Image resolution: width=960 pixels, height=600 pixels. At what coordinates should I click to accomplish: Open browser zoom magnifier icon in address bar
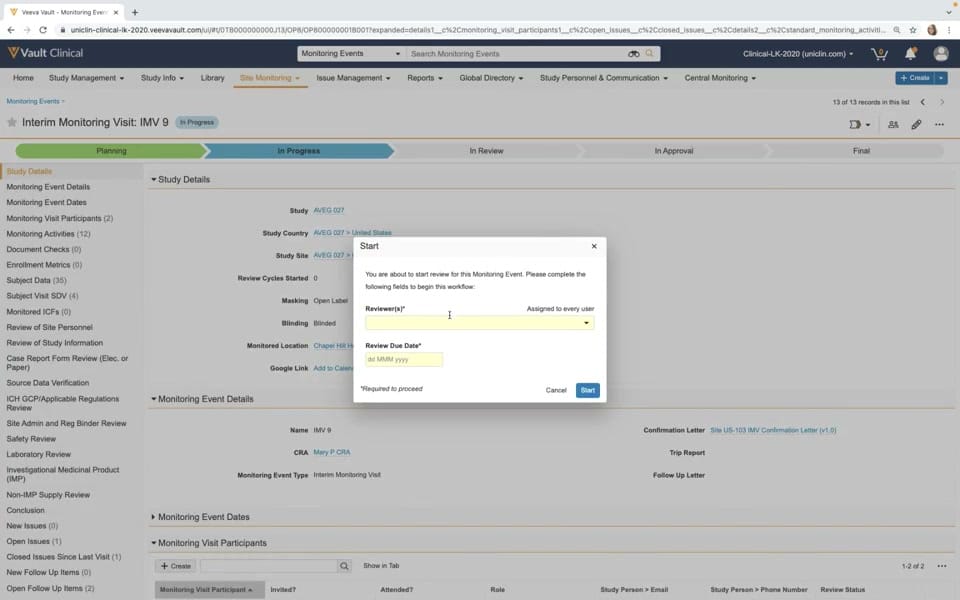tap(896, 29)
